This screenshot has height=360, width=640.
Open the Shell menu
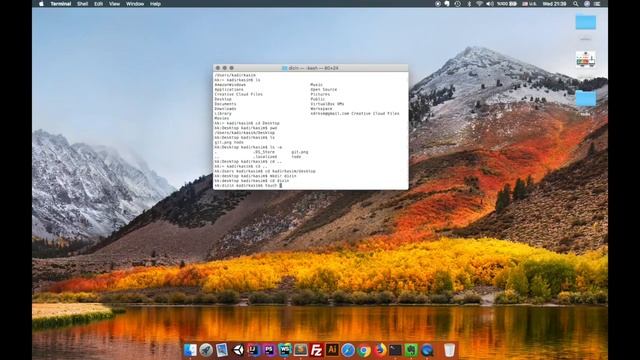pos(82,4)
